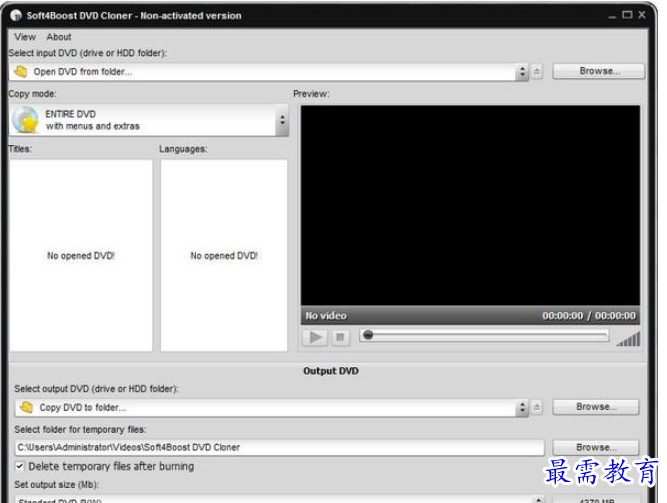Stop the preview video
The width and height of the screenshot is (667, 503).
340,338
